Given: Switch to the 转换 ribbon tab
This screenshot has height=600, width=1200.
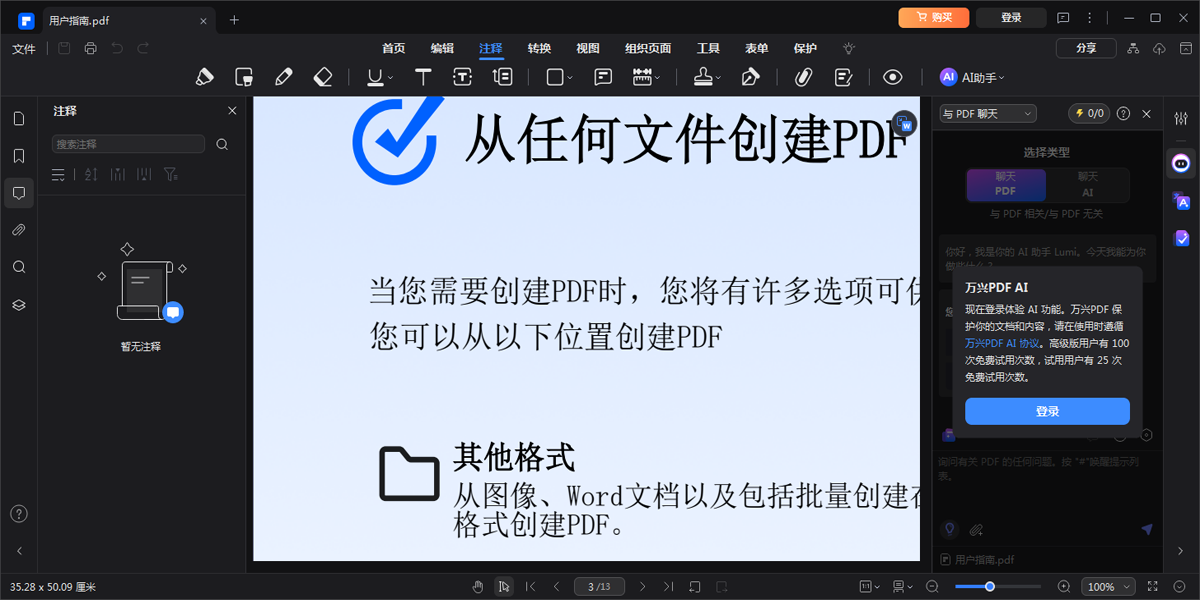Looking at the screenshot, I should point(539,48).
